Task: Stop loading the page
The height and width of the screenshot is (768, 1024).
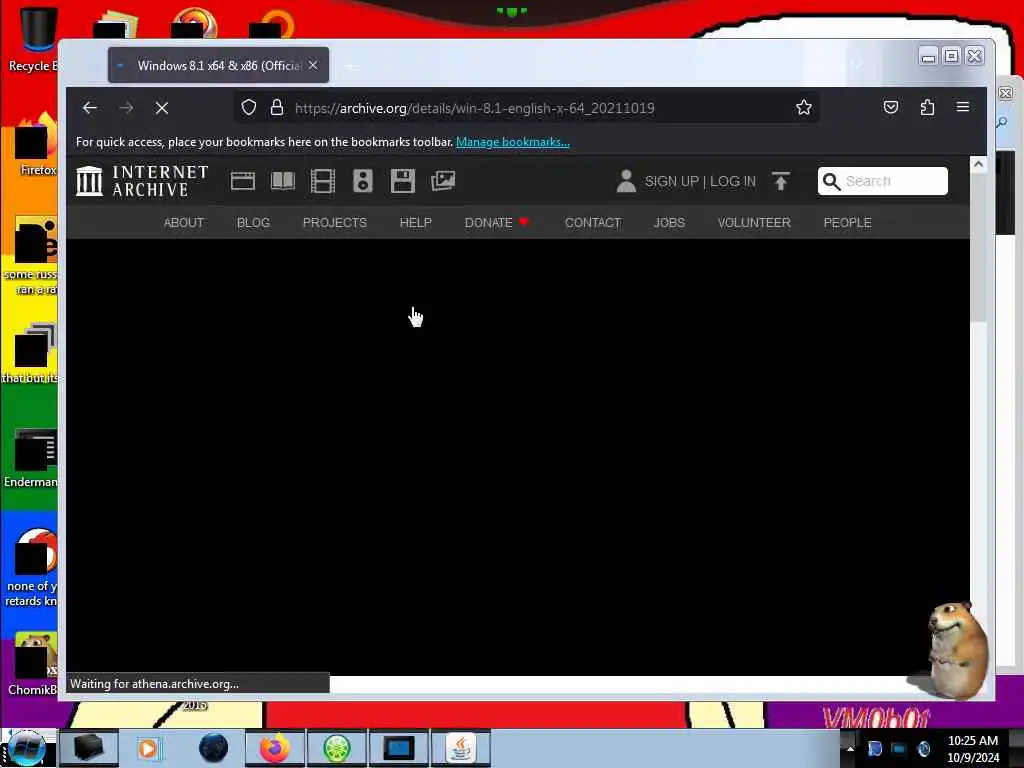Action: point(162,108)
